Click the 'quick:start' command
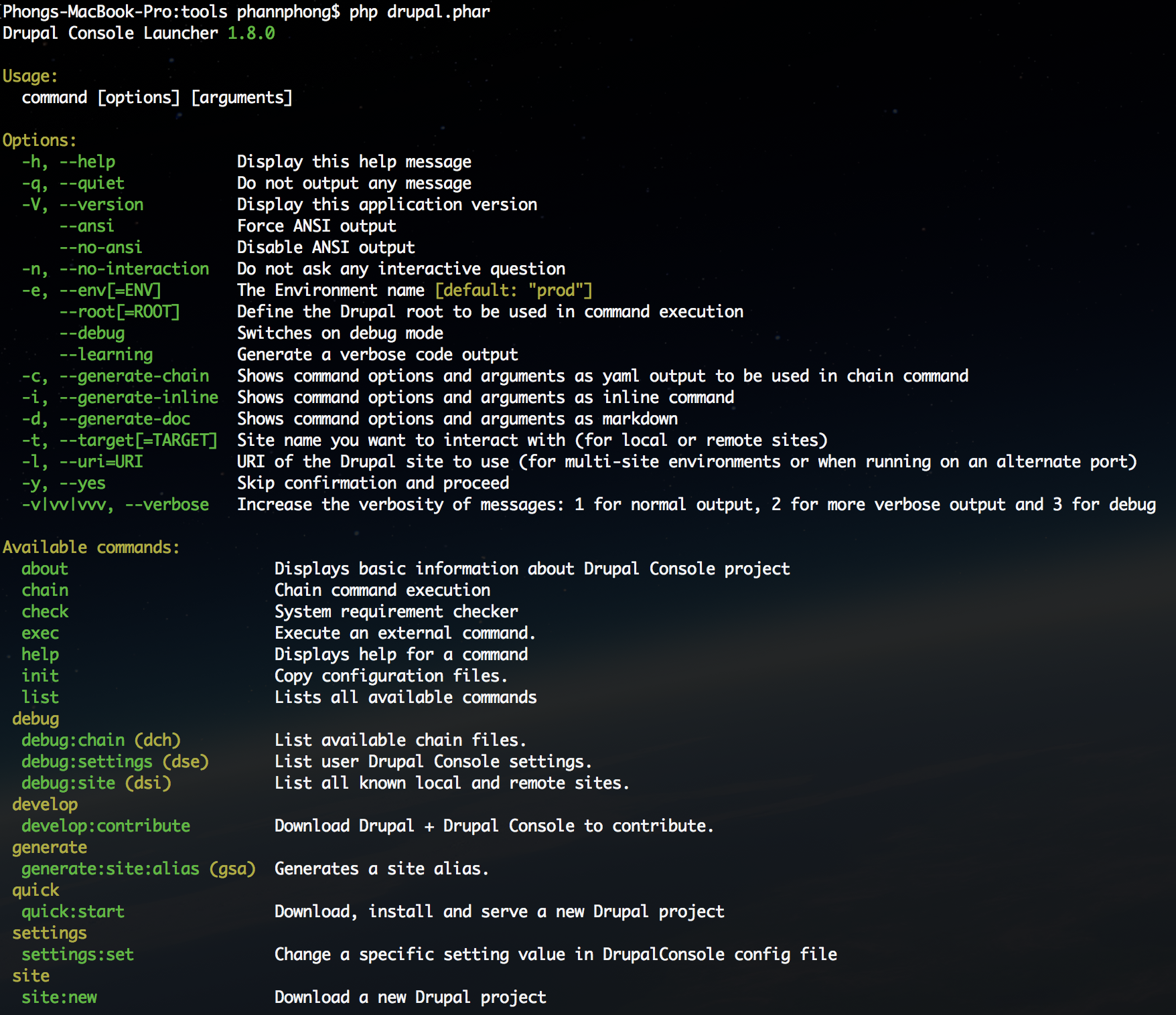1176x1015 pixels. tap(73, 912)
